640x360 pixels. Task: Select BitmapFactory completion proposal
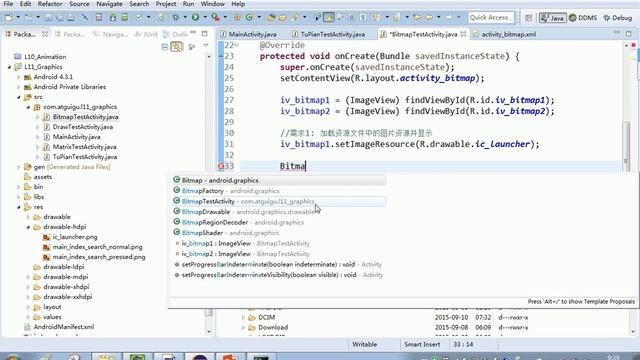(x=279, y=191)
